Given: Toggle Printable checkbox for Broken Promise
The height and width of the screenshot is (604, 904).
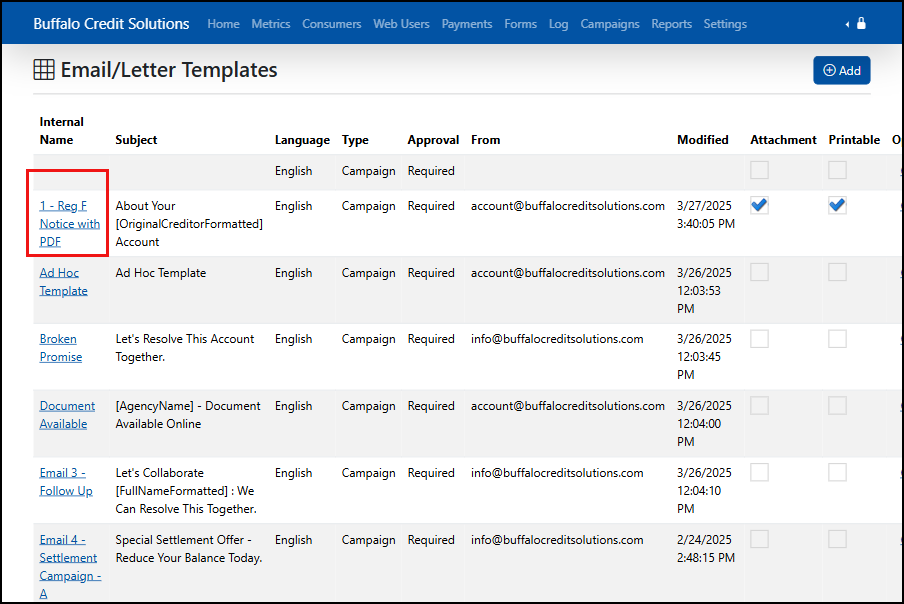Looking at the screenshot, I should point(837,339).
